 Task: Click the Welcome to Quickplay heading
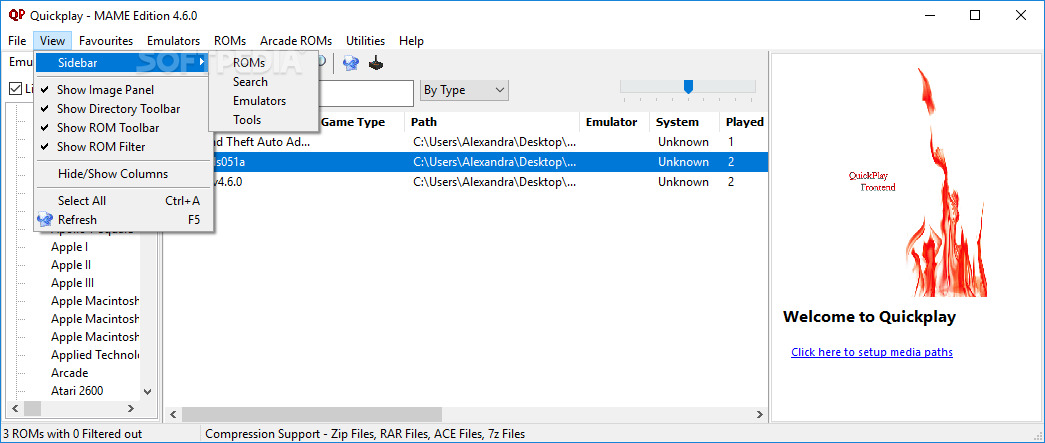click(869, 316)
